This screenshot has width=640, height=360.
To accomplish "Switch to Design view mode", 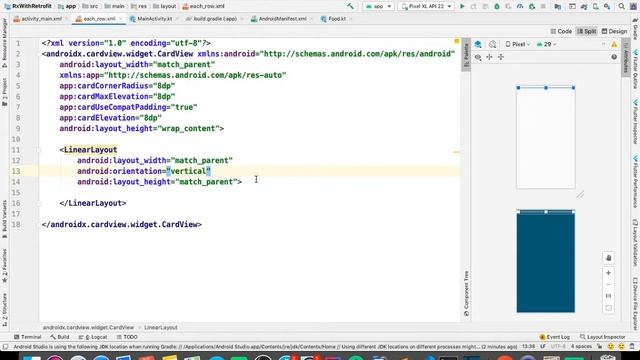I will point(614,31).
